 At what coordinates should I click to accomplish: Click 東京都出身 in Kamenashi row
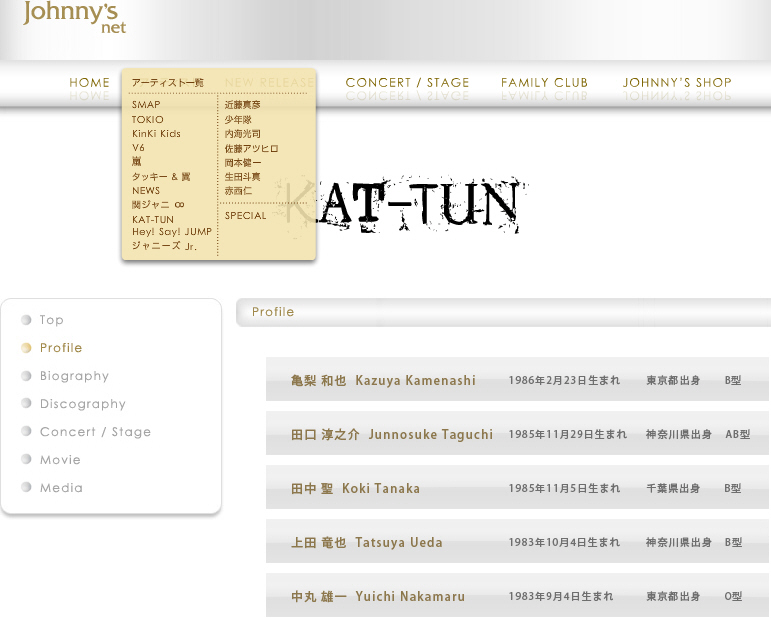point(673,381)
